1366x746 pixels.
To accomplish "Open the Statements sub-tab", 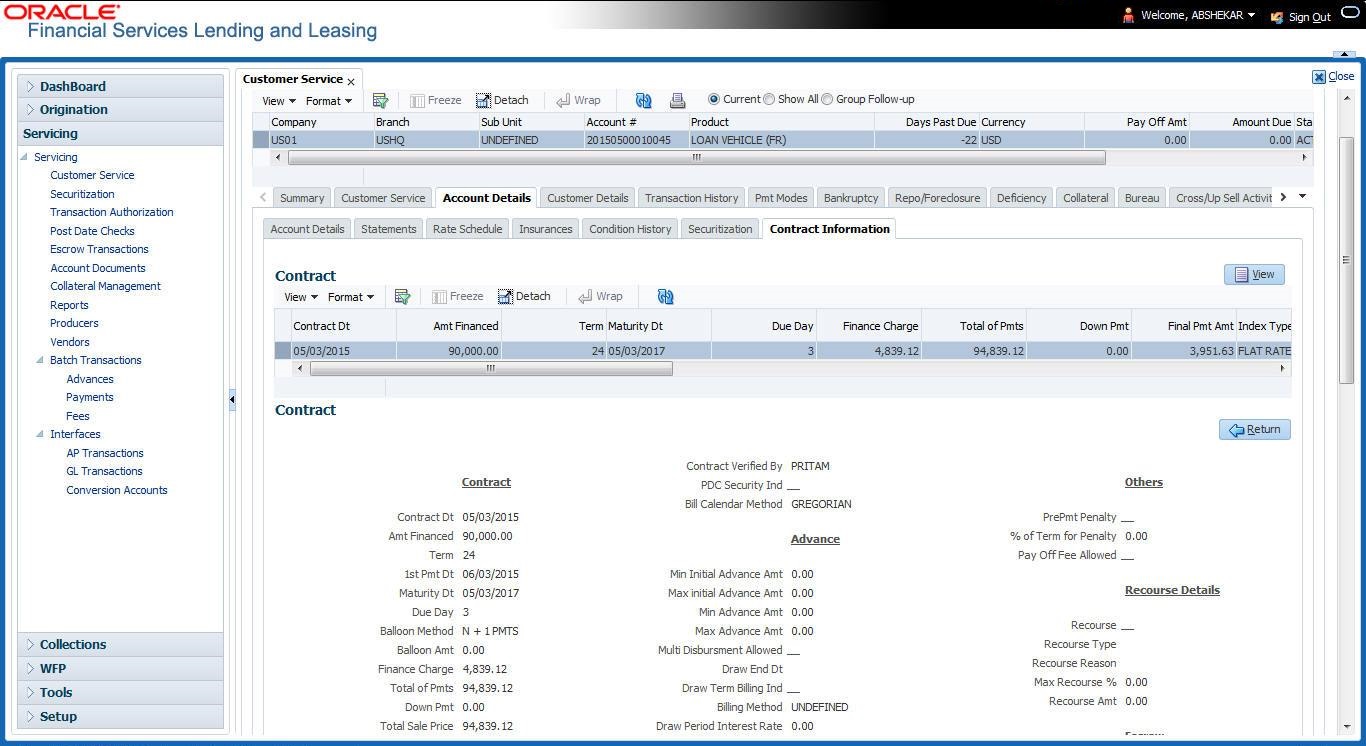I will [388, 229].
